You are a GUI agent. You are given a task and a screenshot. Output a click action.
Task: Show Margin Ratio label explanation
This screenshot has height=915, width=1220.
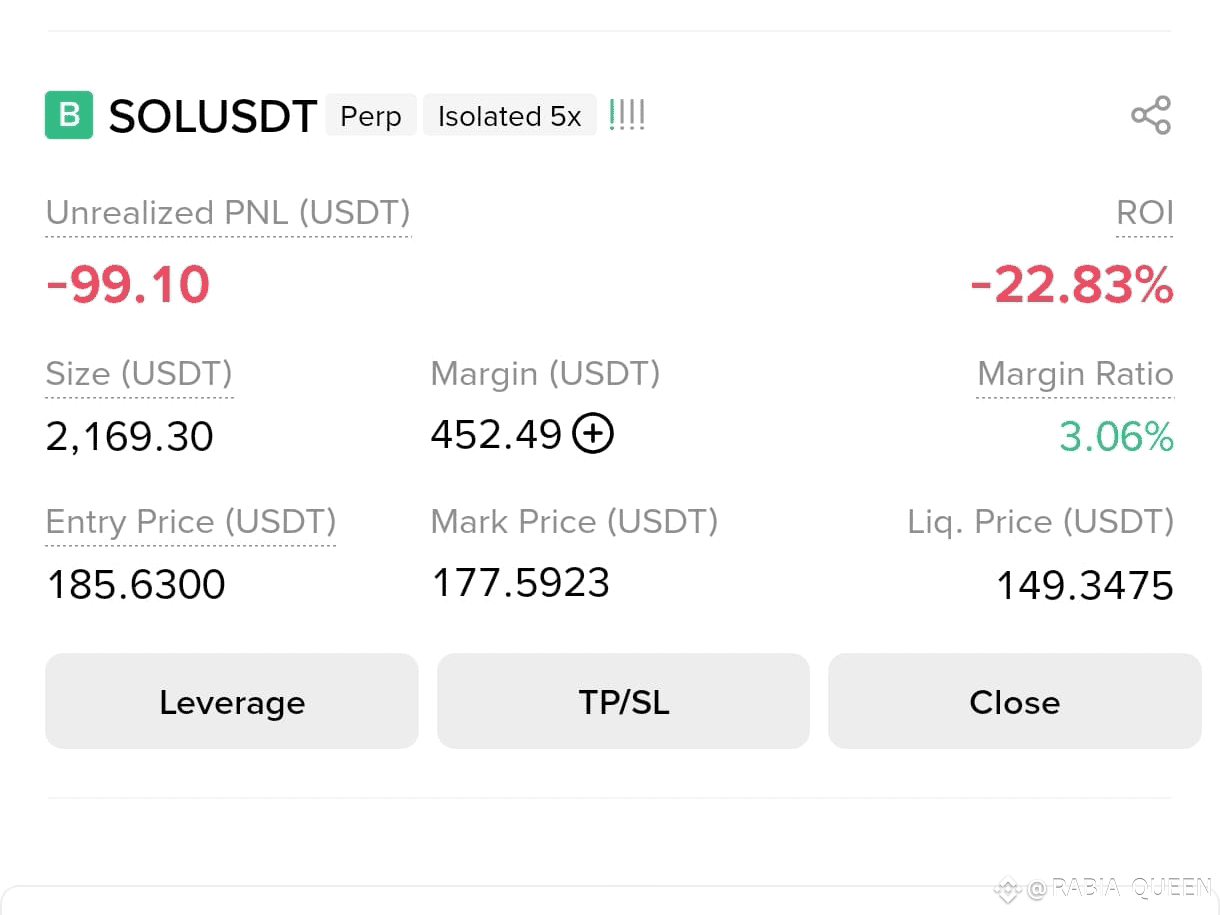coord(1075,374)
